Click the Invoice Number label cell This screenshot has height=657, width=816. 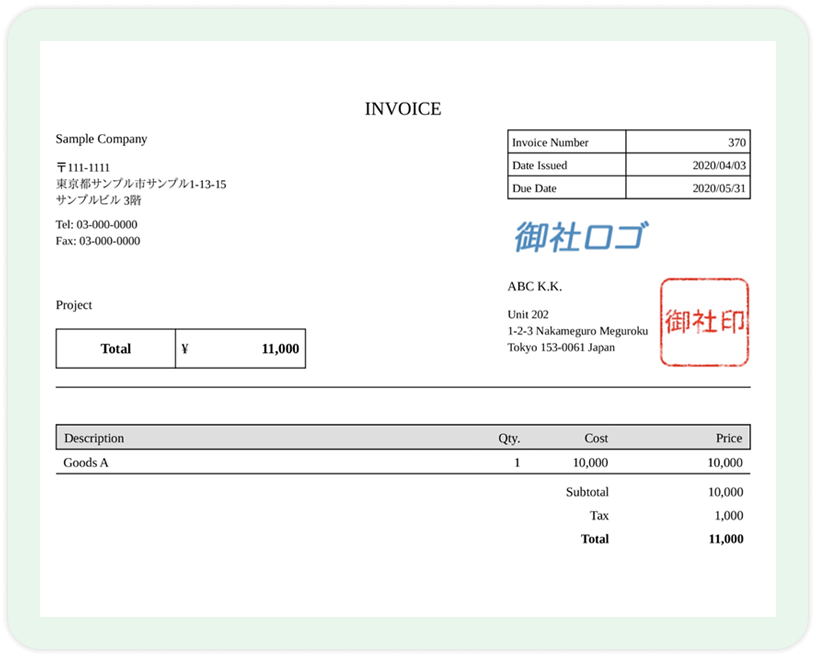(x=567, y=142)
